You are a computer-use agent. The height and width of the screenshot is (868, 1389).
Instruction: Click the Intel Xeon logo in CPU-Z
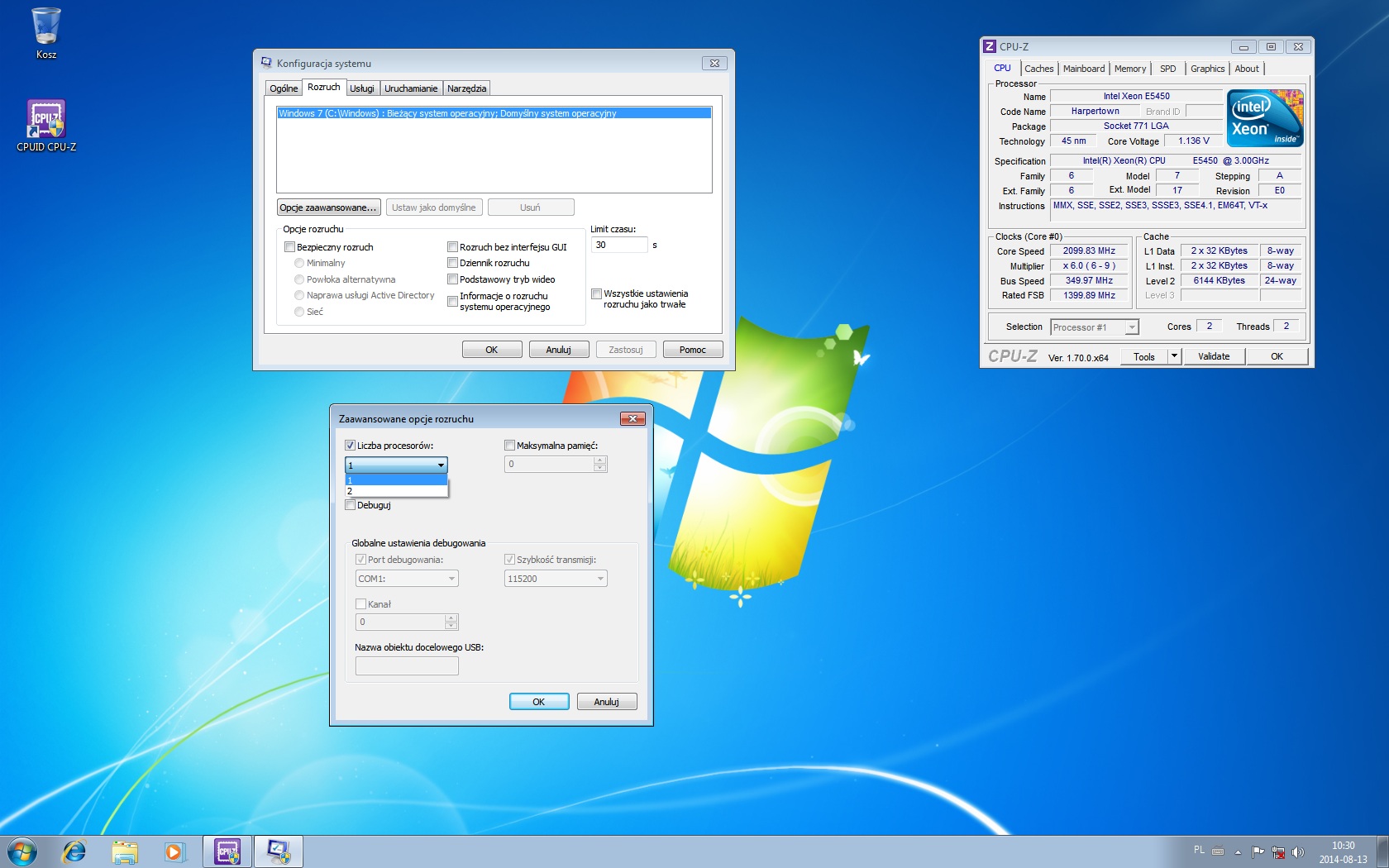(x=1265, y=118)
